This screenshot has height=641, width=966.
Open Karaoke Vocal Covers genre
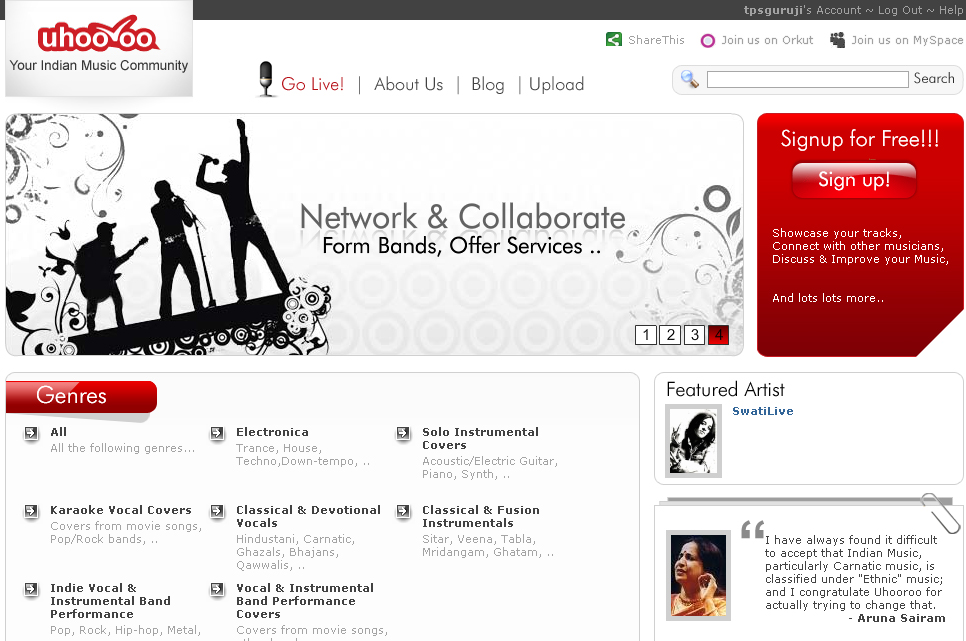tap(121, 510)
